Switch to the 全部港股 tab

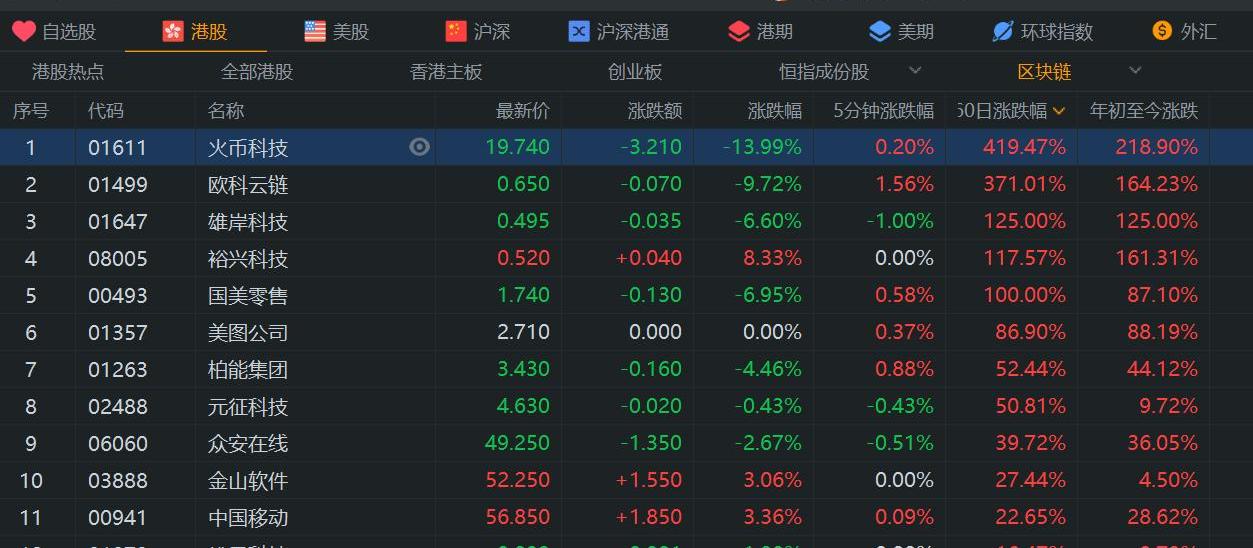pyautogui.click(x=257, y=72)
